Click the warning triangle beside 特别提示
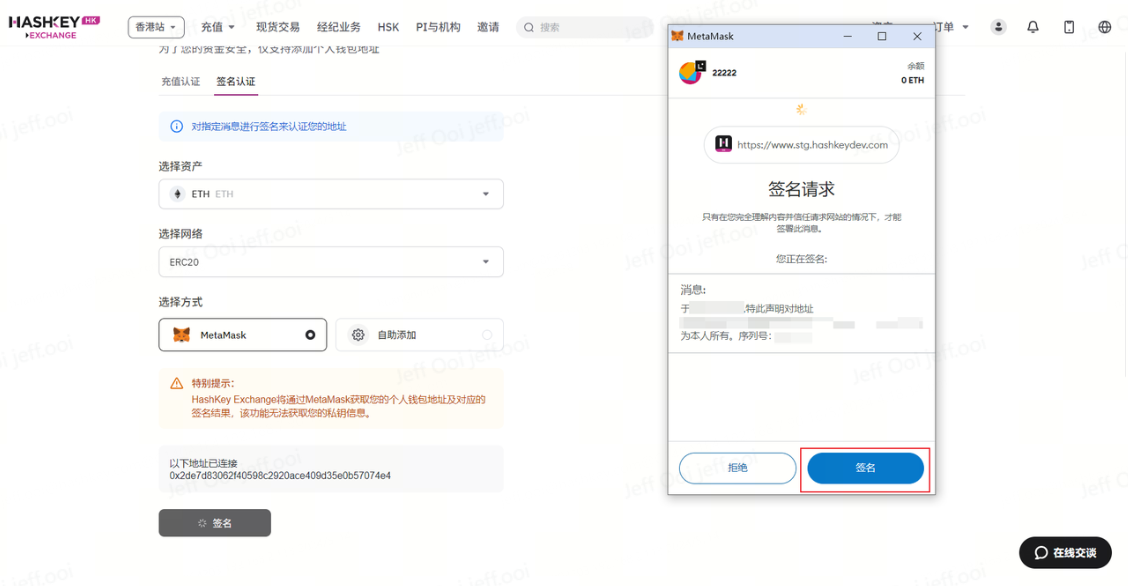Screen dimensions: 1128x586 [x=176, y=383]
